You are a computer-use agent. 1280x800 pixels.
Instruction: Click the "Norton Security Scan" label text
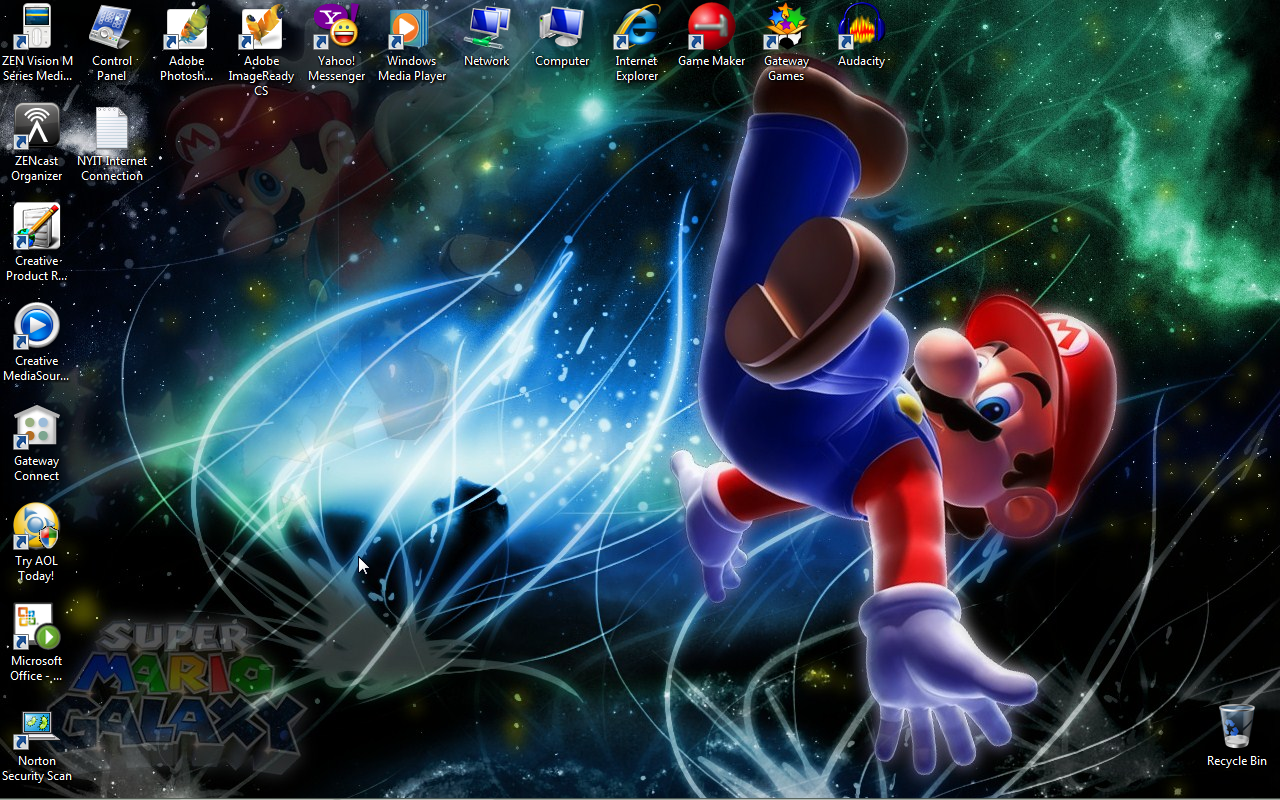(37, 768)
